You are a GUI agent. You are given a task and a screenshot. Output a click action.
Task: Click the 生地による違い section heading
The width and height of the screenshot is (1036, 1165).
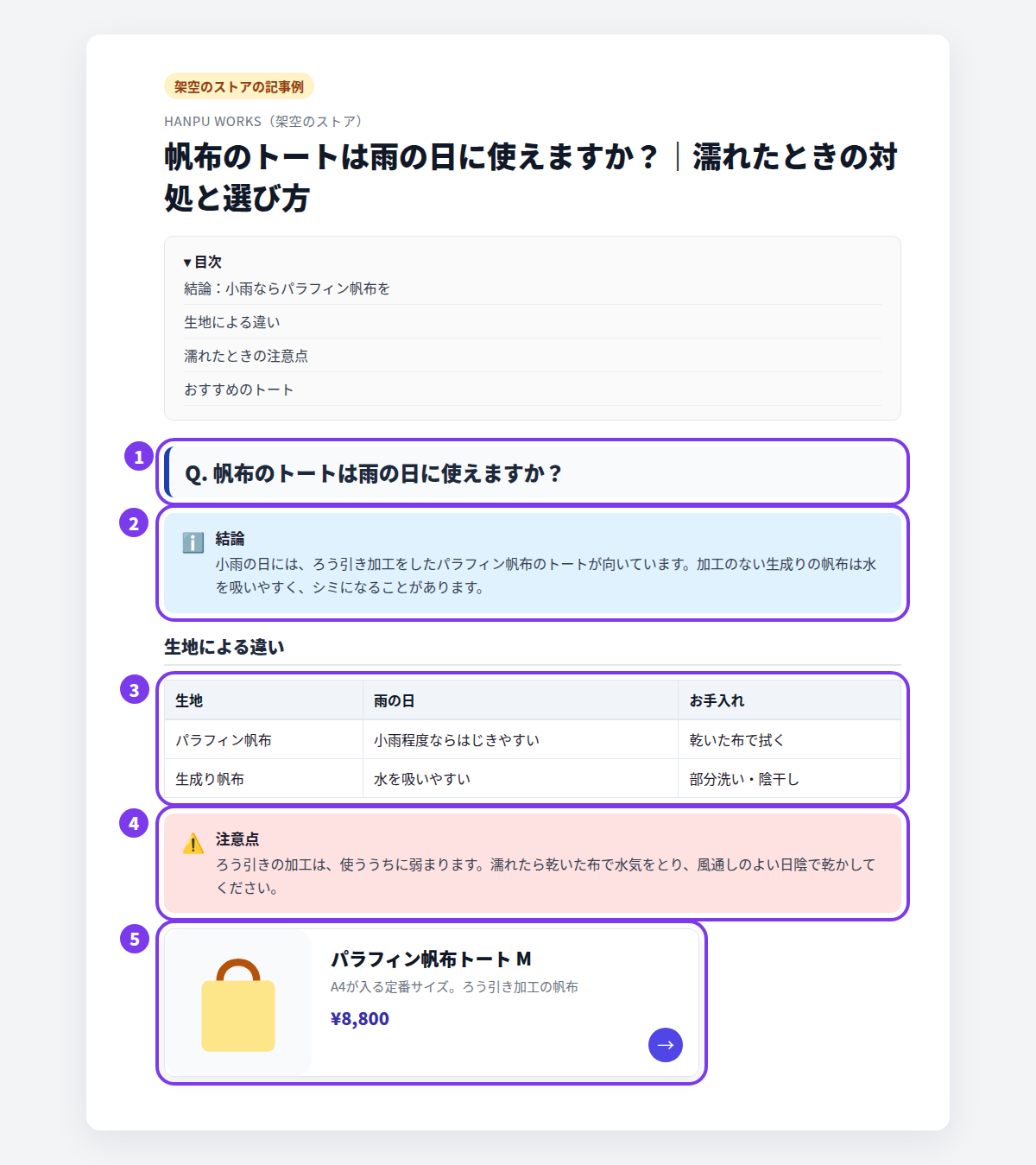tap(224, 647)
